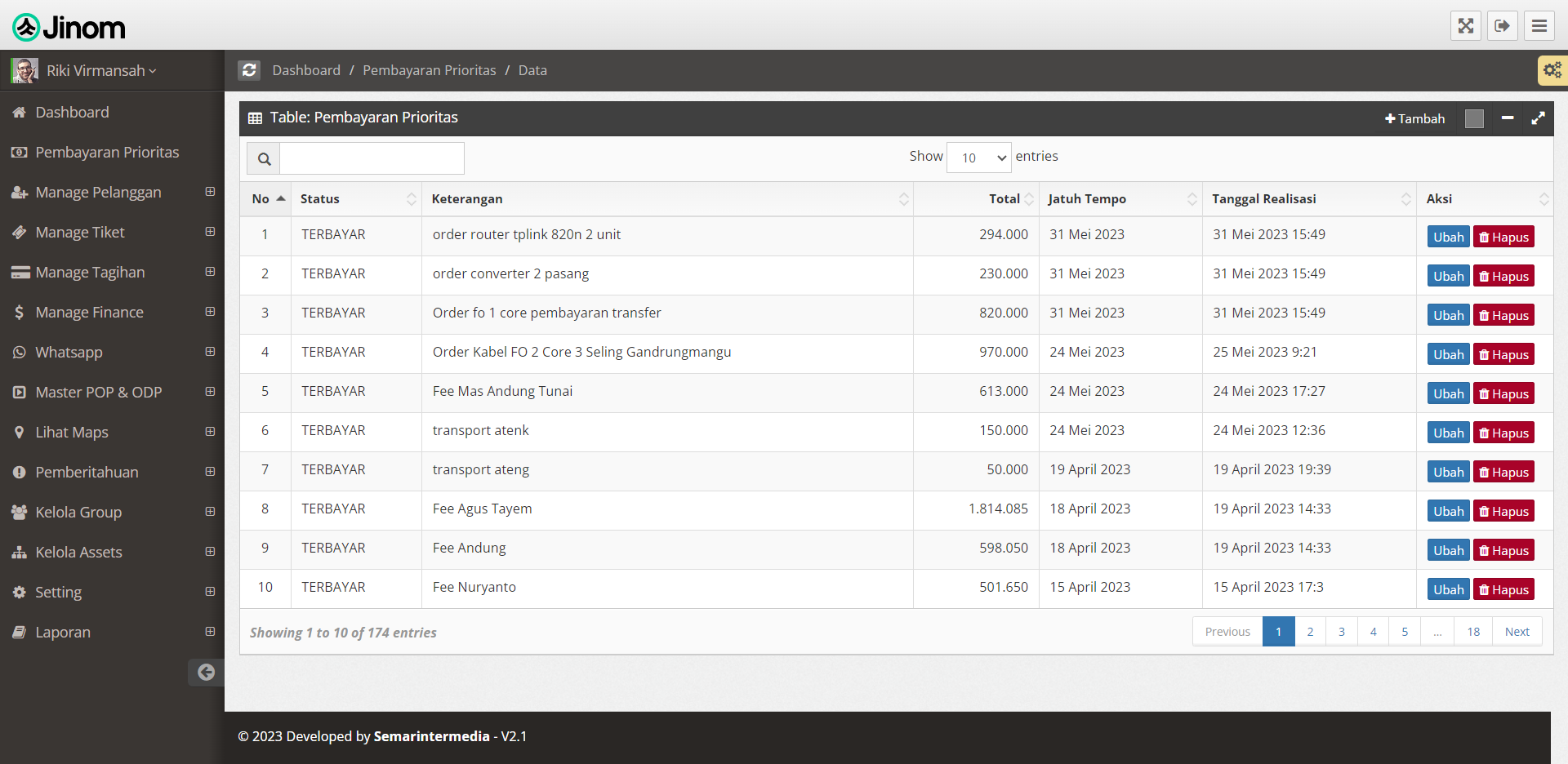Click the Kelola Group people icon

[x=19, y=513]
